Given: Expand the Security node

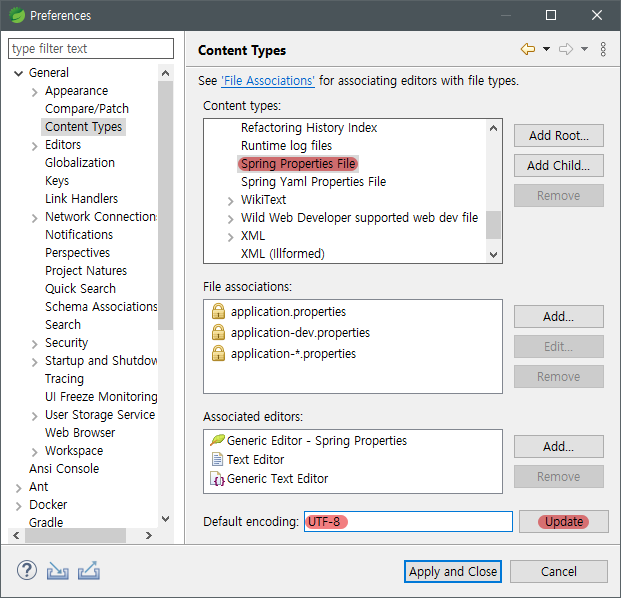Looking at the screenshot, I should [x=34, y=344].
